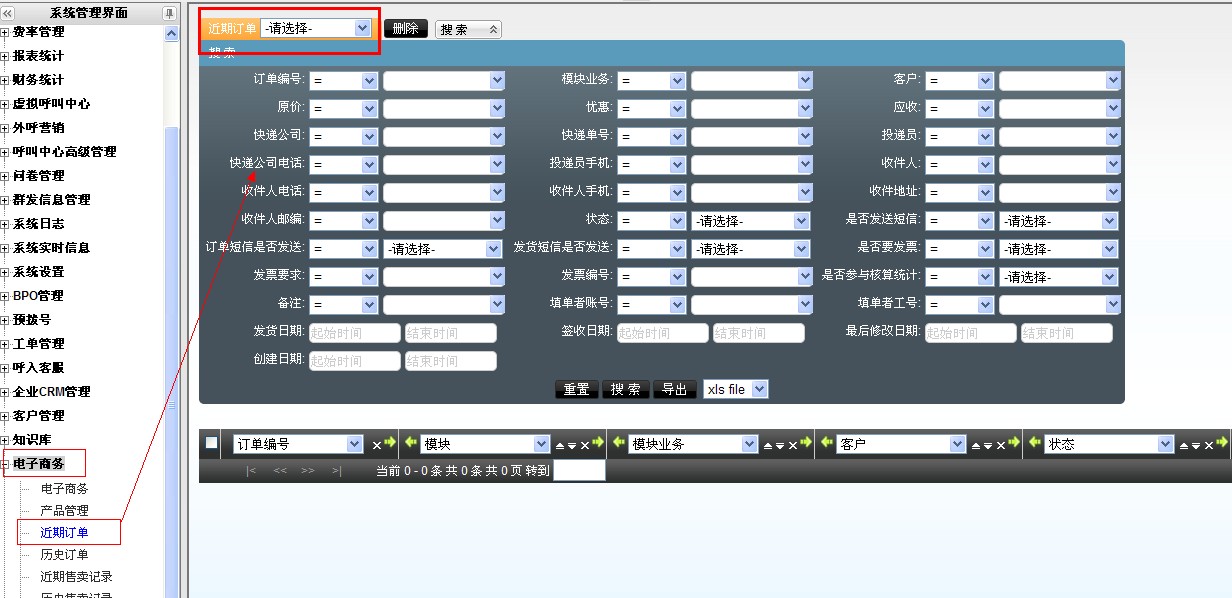
Task: Click the 导出 export button
Action: (674, 389)
